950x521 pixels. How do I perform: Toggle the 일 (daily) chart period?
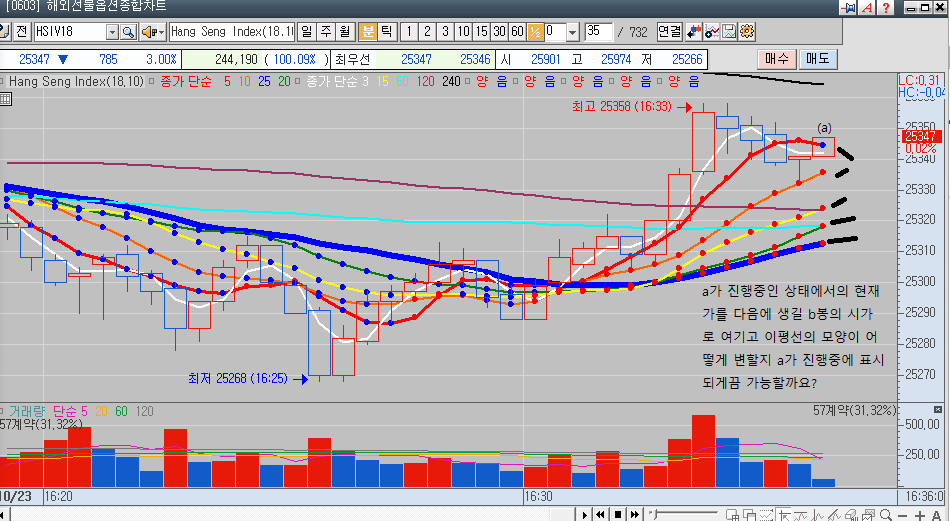coord(305,31)
